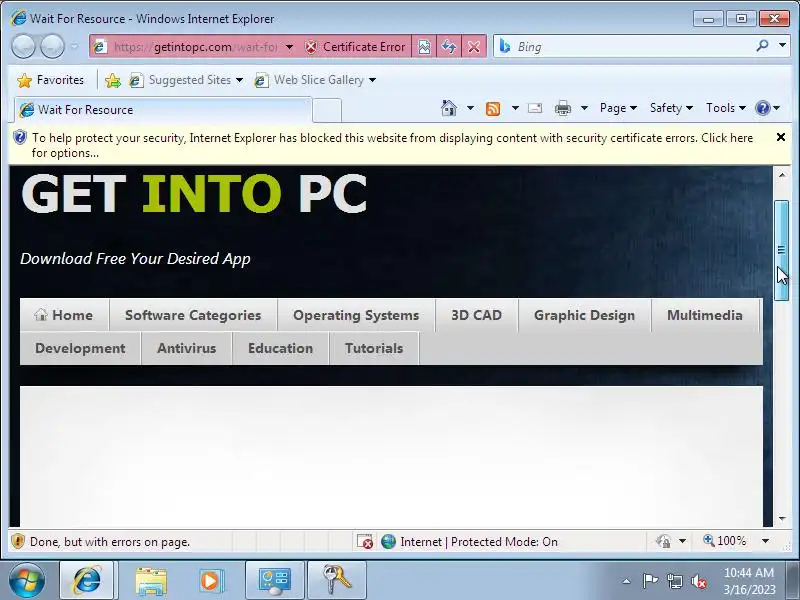Open the Tools menu

tap(726, 108)
